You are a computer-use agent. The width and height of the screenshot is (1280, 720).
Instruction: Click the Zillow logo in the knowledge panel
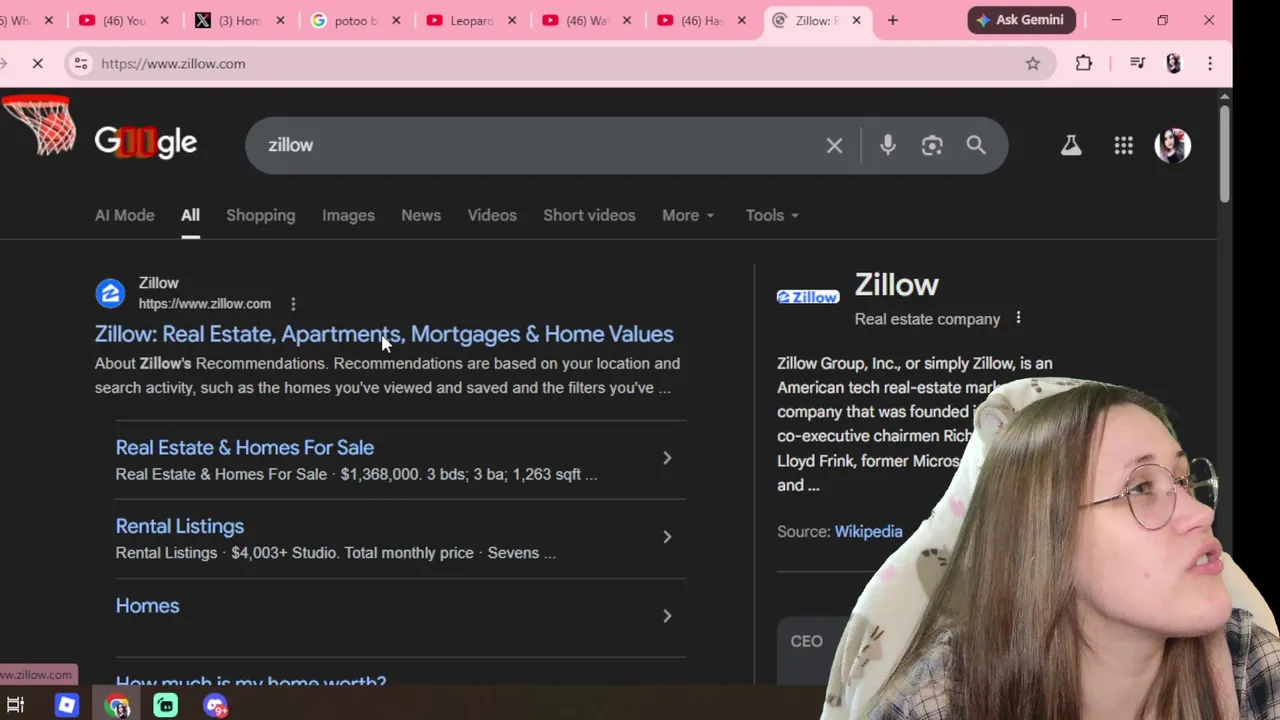point(808,297)
